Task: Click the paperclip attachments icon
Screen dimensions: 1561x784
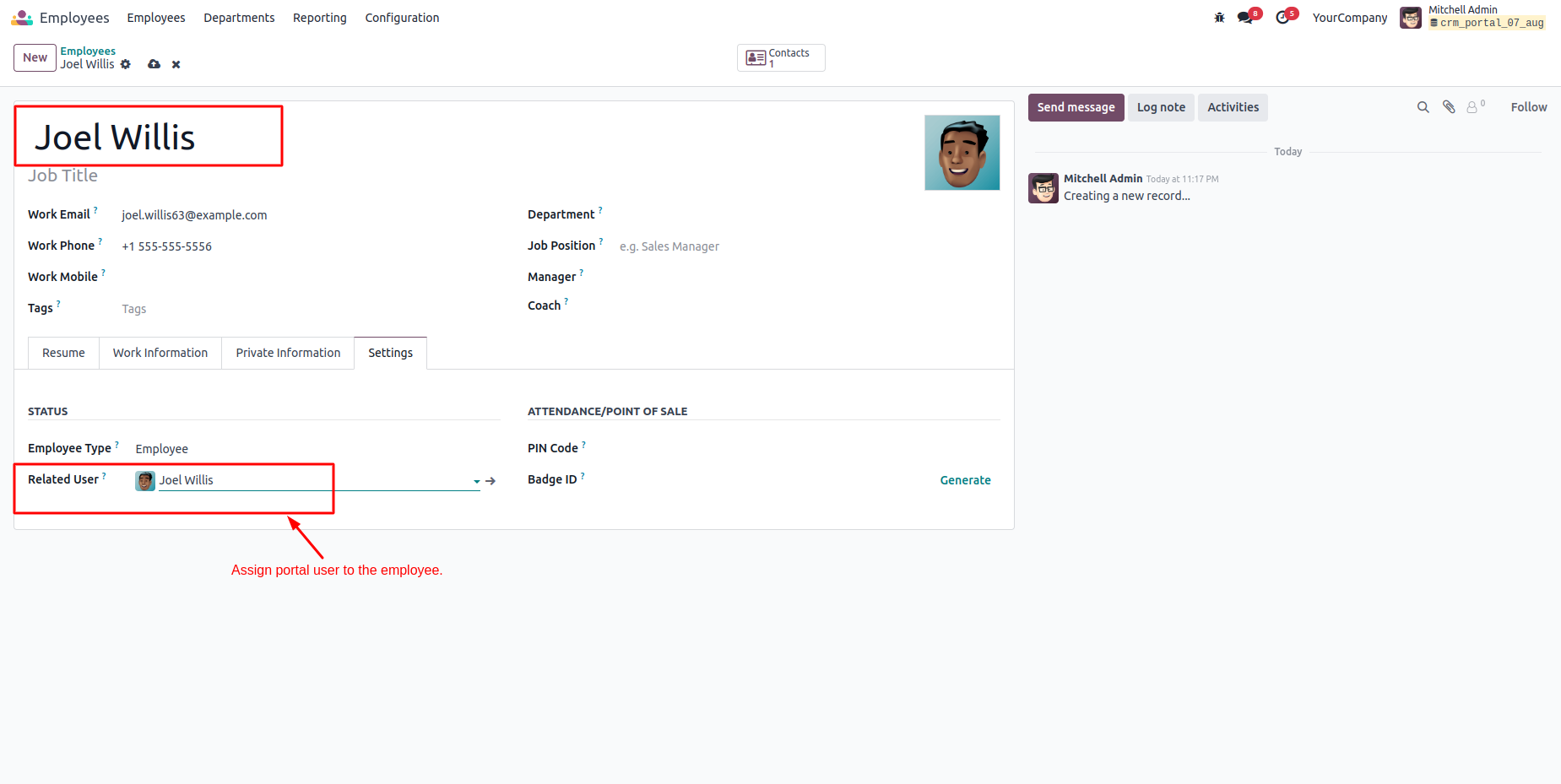Action: [1449, 107]
